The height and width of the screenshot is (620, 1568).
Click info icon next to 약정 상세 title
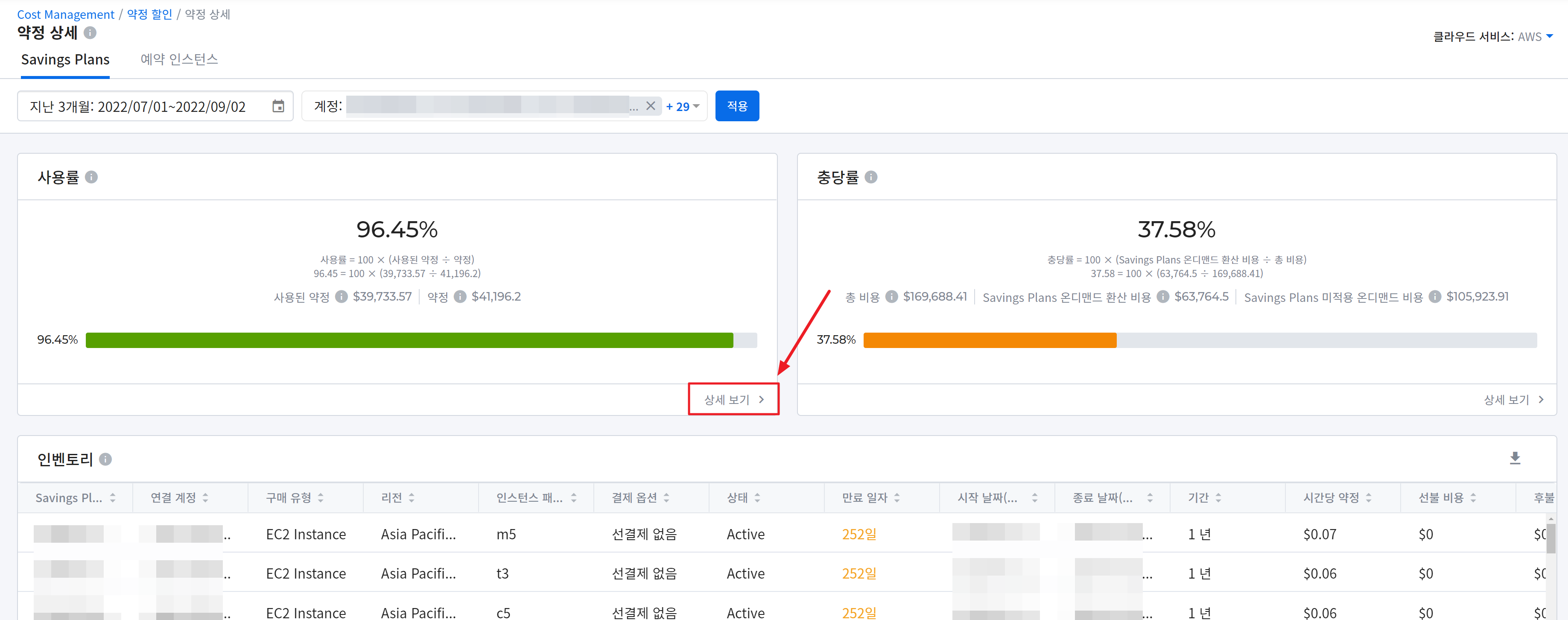90,33
